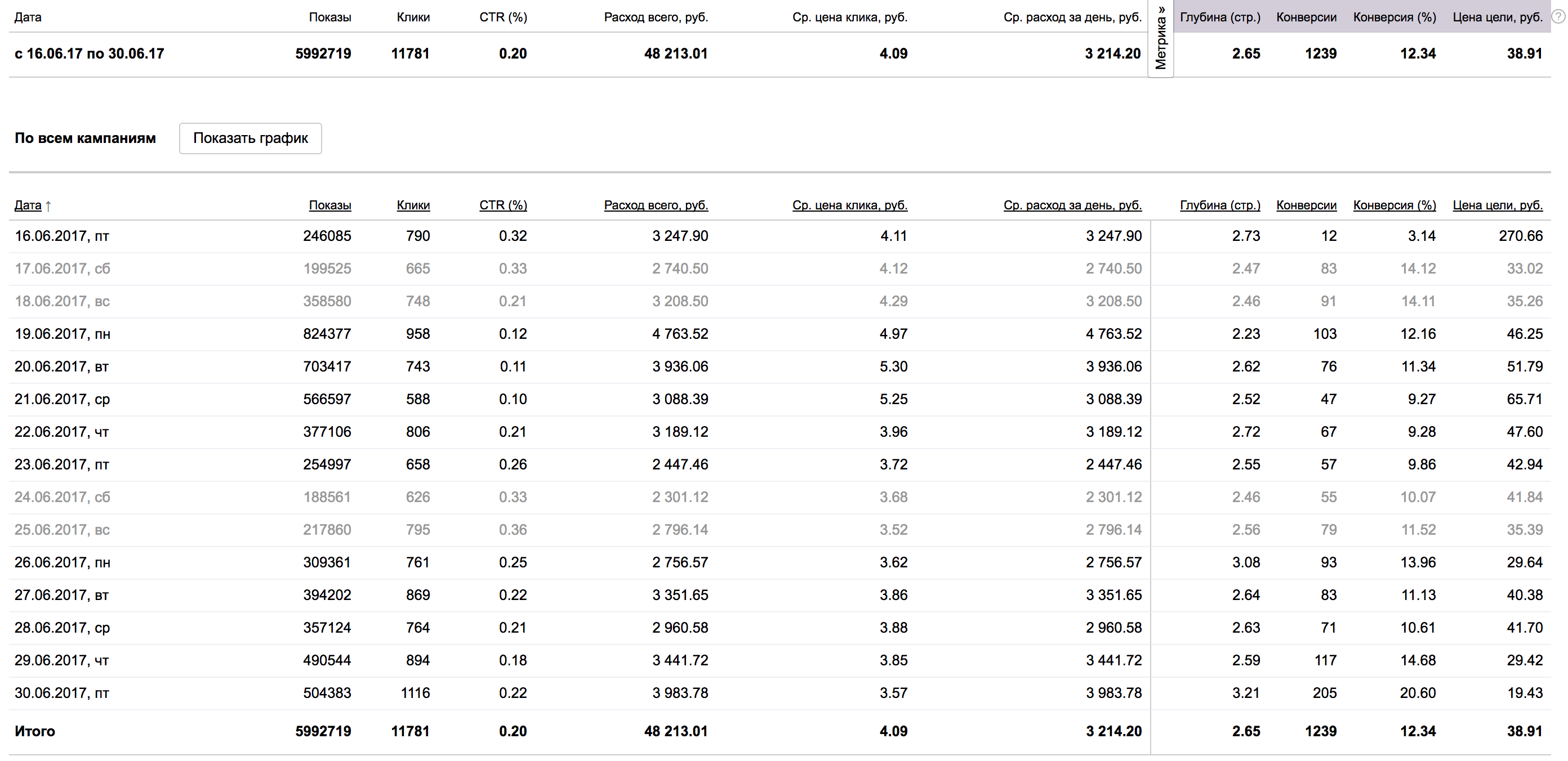Screen dimensions: 1568x761
Task: Click the sort arrow next to Дата
Action: tap(48, 205)
